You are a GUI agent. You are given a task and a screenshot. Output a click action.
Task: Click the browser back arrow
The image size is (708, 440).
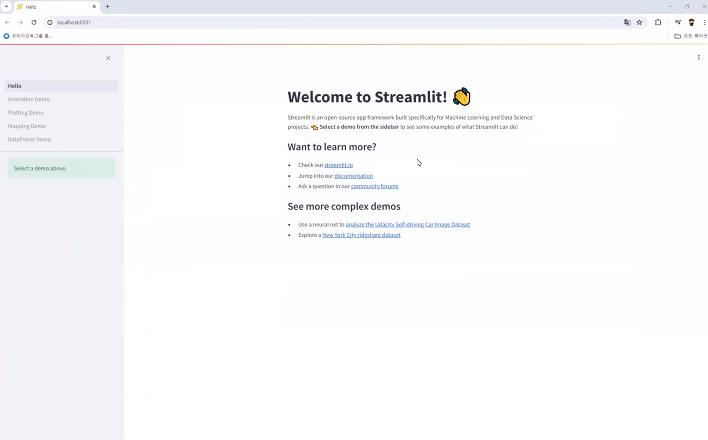pos(7,22)
